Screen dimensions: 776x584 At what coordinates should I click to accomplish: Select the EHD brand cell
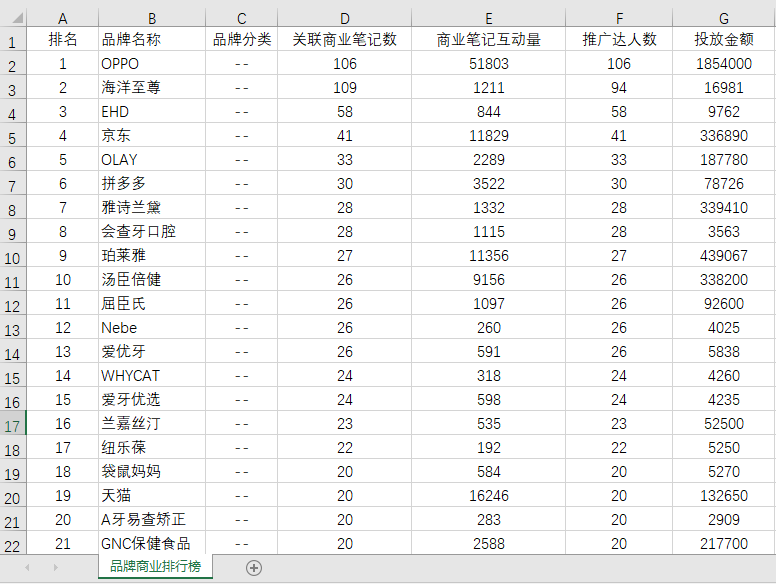(x=152, y=111)
